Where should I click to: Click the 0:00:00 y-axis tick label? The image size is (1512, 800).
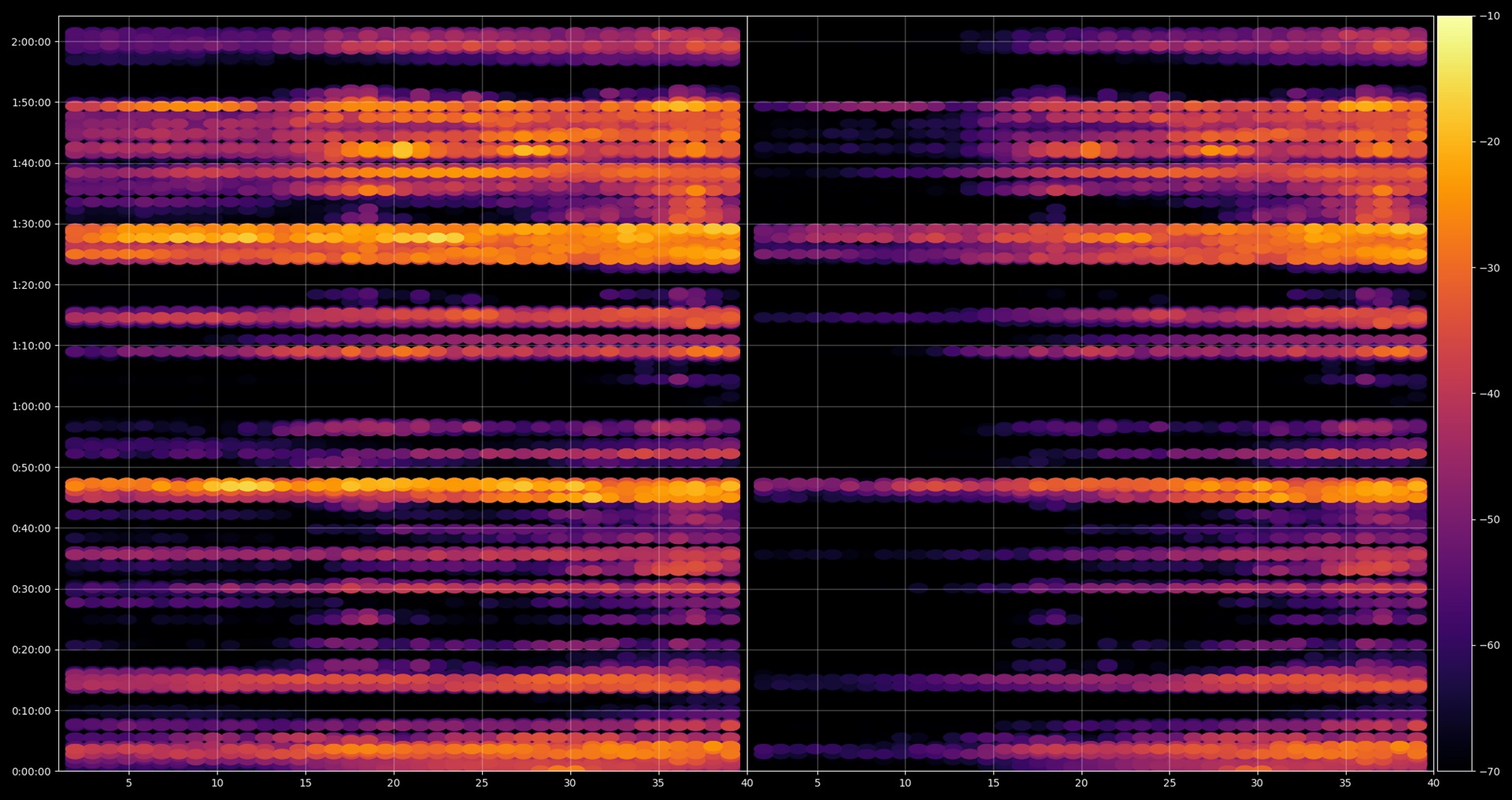pyautogui.click(x=31, y=772)
